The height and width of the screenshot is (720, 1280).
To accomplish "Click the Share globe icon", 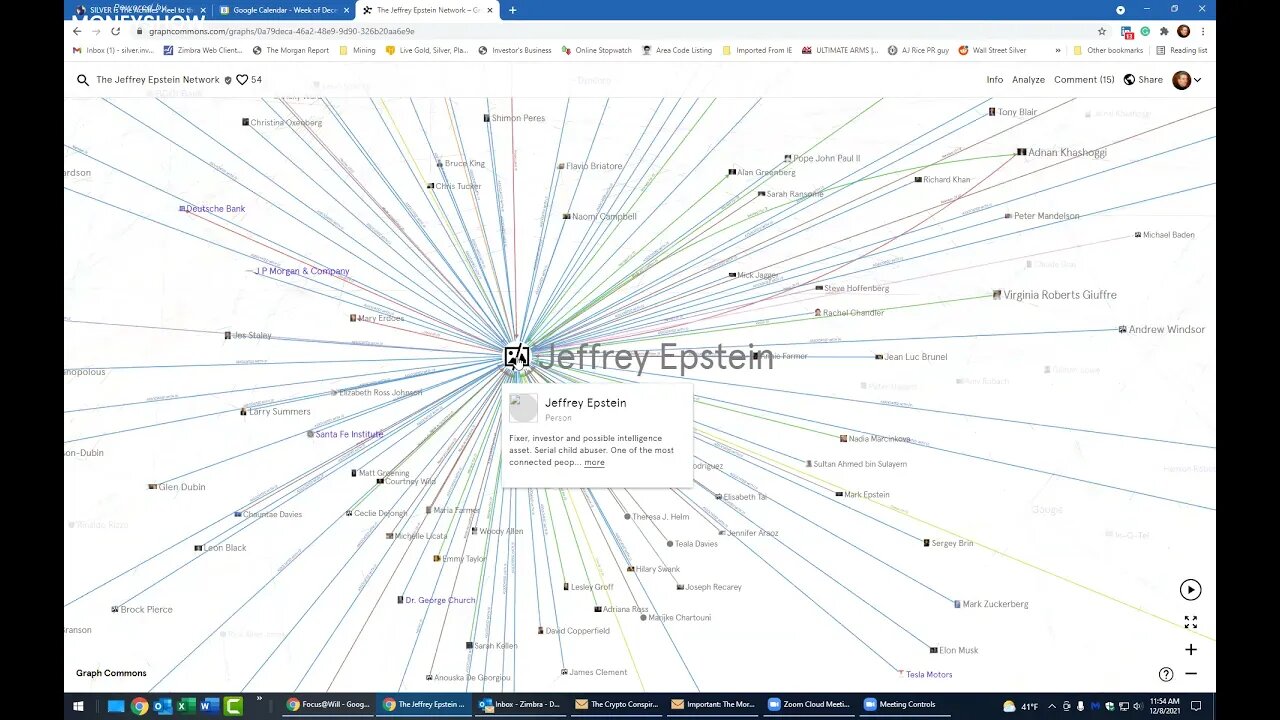I will pyautogui.click(x=1129, y=80).
